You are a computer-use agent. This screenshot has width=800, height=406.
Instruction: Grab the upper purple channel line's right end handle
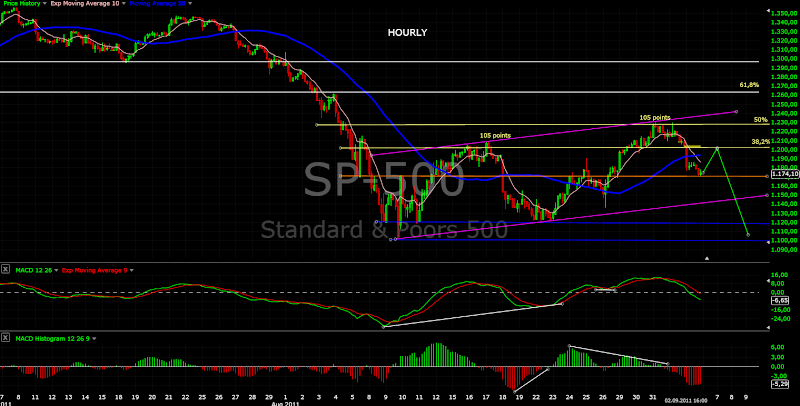tap(736, 111)
